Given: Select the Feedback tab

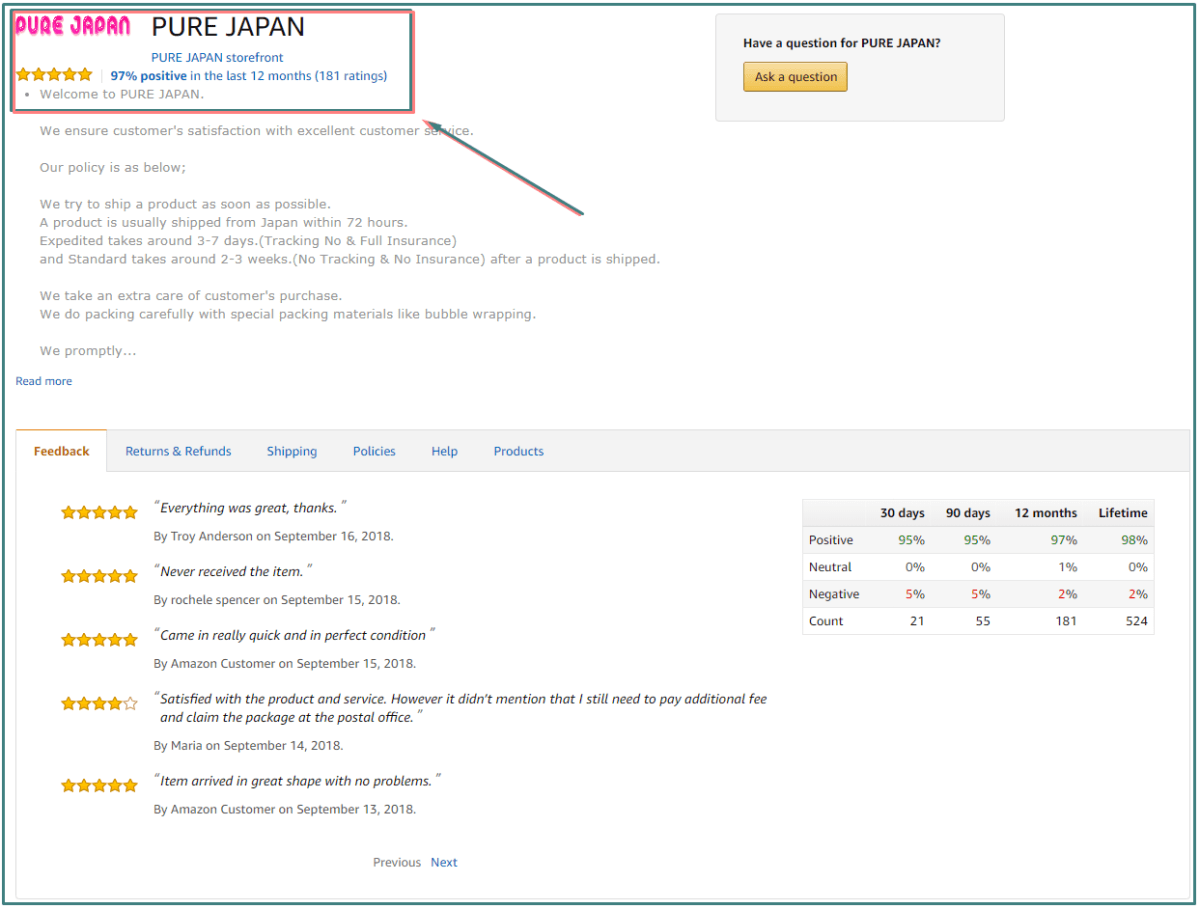Looking at the screenshot, I should pyautogui.click(x=62, y=451).
